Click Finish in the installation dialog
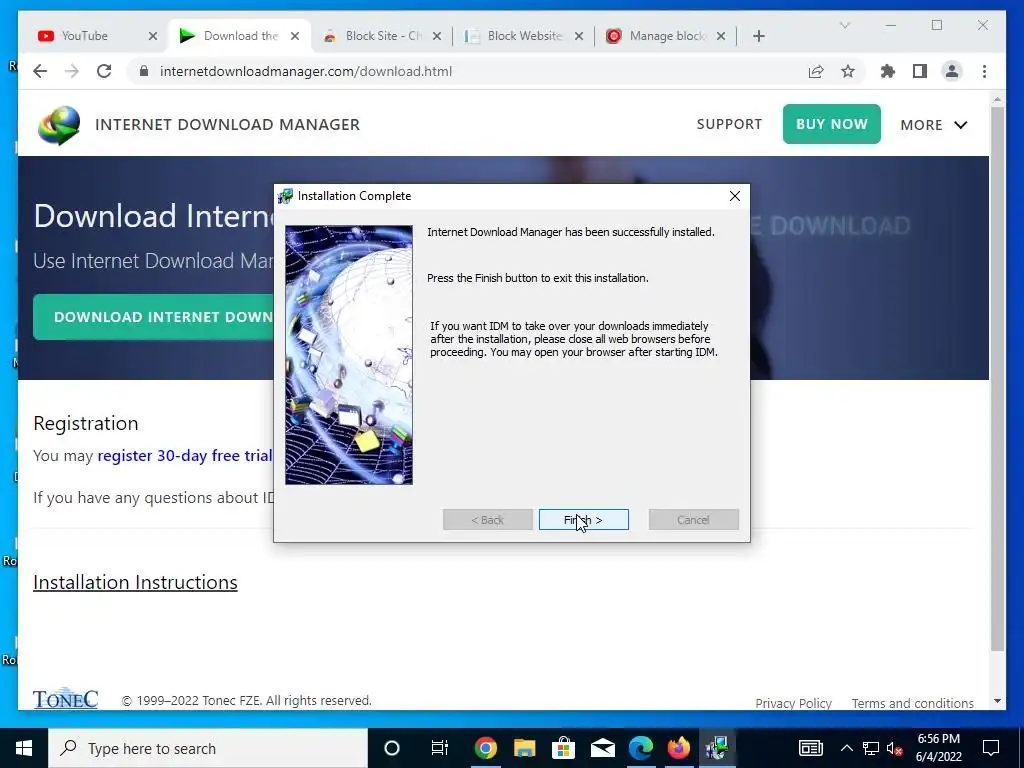 click(583, 520)
